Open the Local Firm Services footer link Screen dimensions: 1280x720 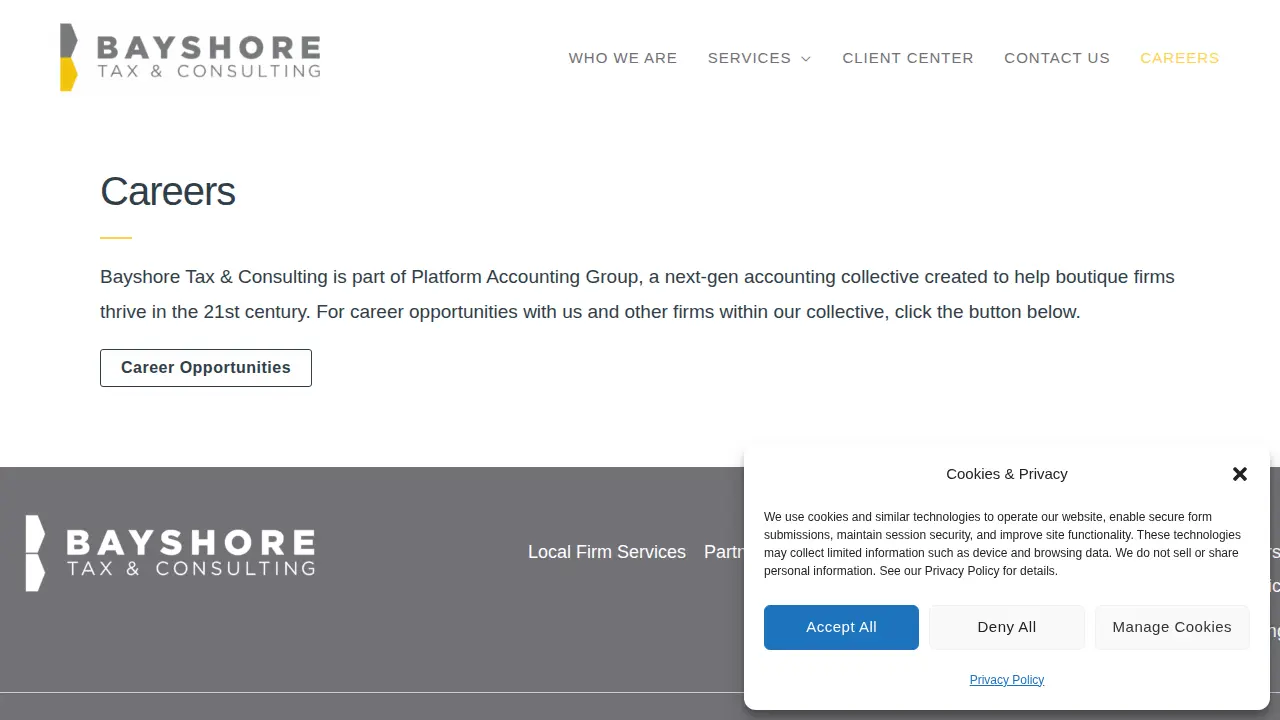607,552
